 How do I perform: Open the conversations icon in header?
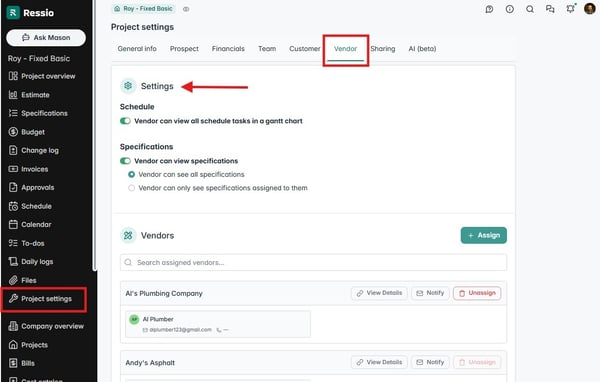(x=550, y=9)
